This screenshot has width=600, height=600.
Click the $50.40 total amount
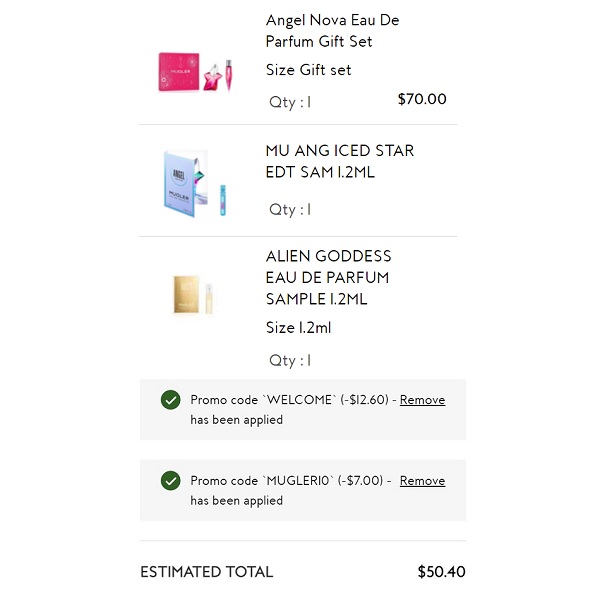(441, 572)
